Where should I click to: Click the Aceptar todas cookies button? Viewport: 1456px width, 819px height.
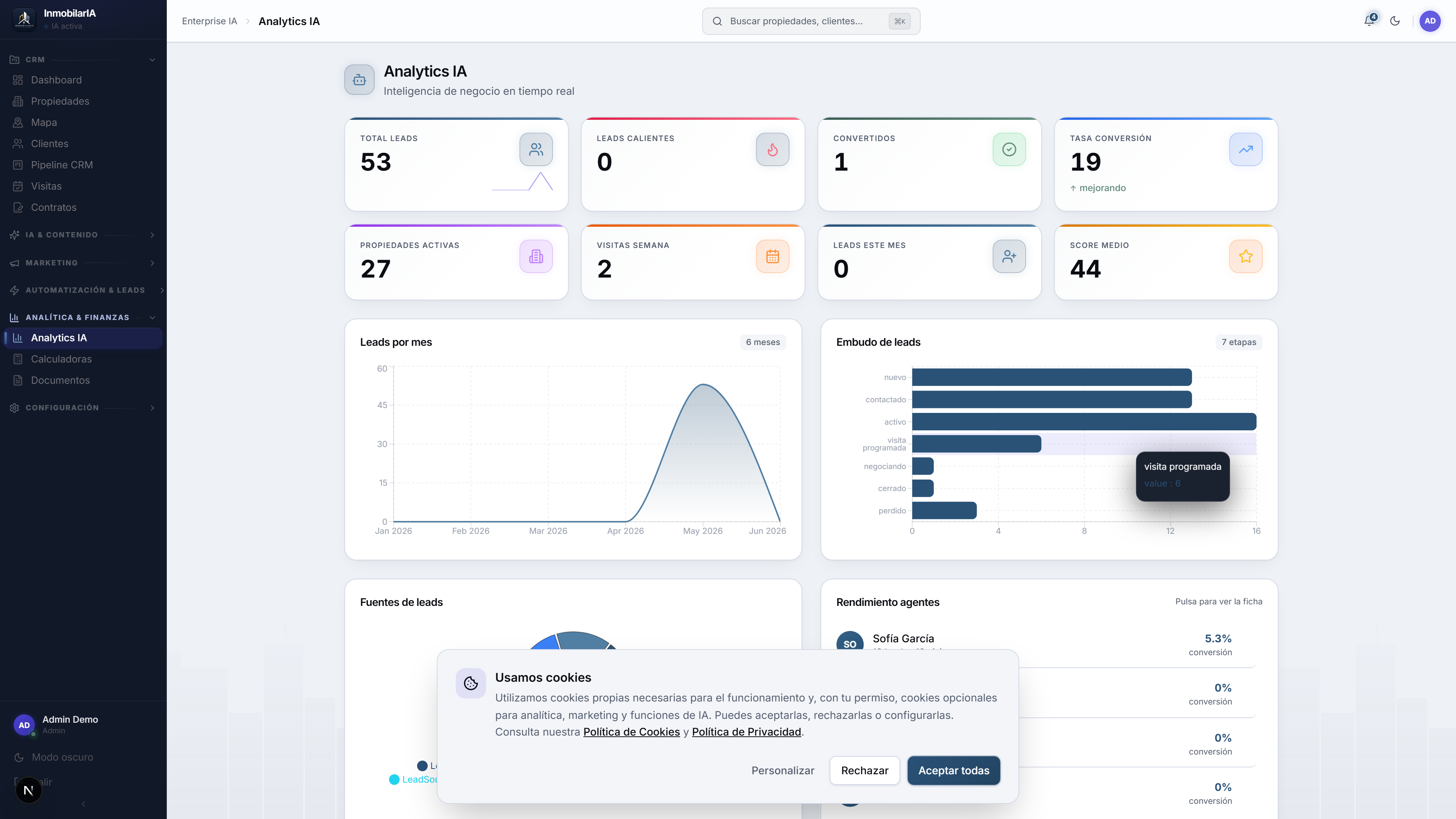click(x=954, y=770)
